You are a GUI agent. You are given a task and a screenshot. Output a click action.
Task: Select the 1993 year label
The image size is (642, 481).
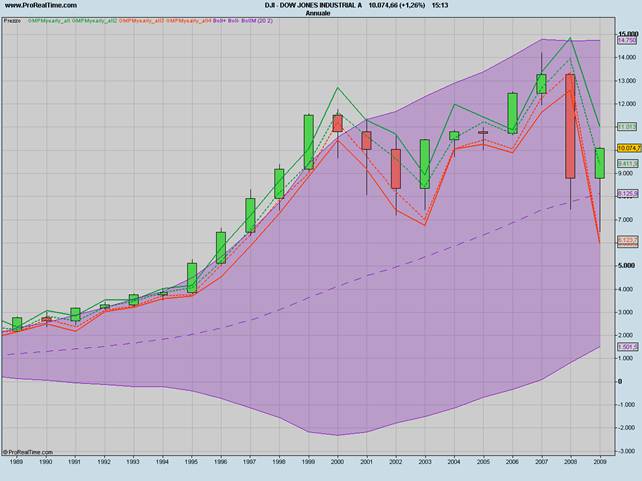pos(133,462)
